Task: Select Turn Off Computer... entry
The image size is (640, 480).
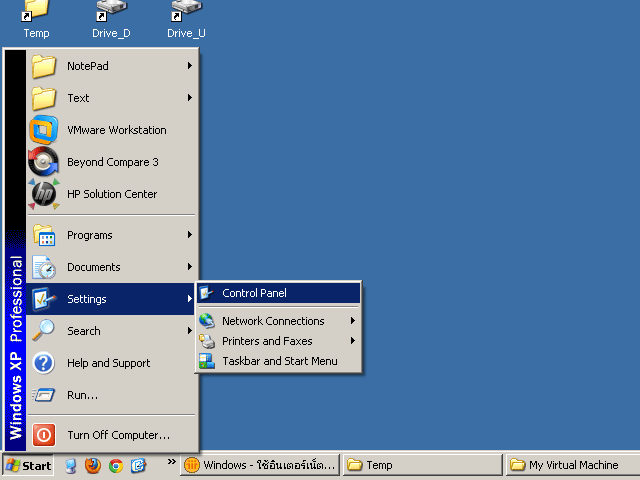Action: click(111, 435)
